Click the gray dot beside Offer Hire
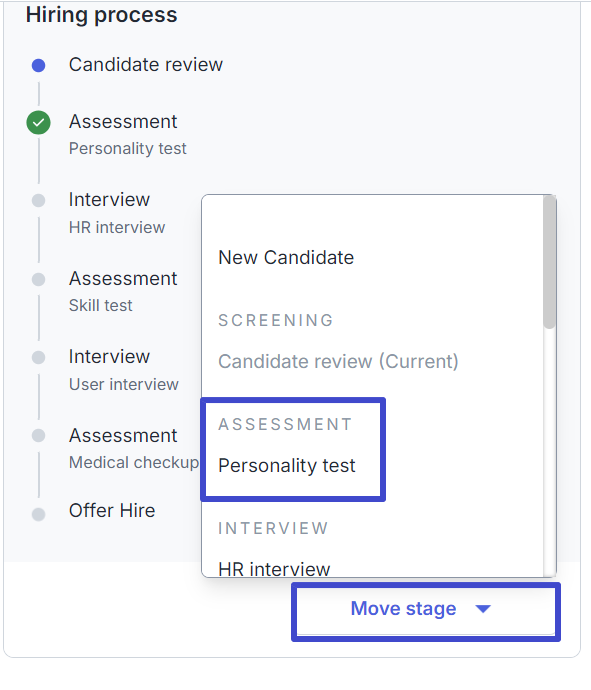 [39, 514]
